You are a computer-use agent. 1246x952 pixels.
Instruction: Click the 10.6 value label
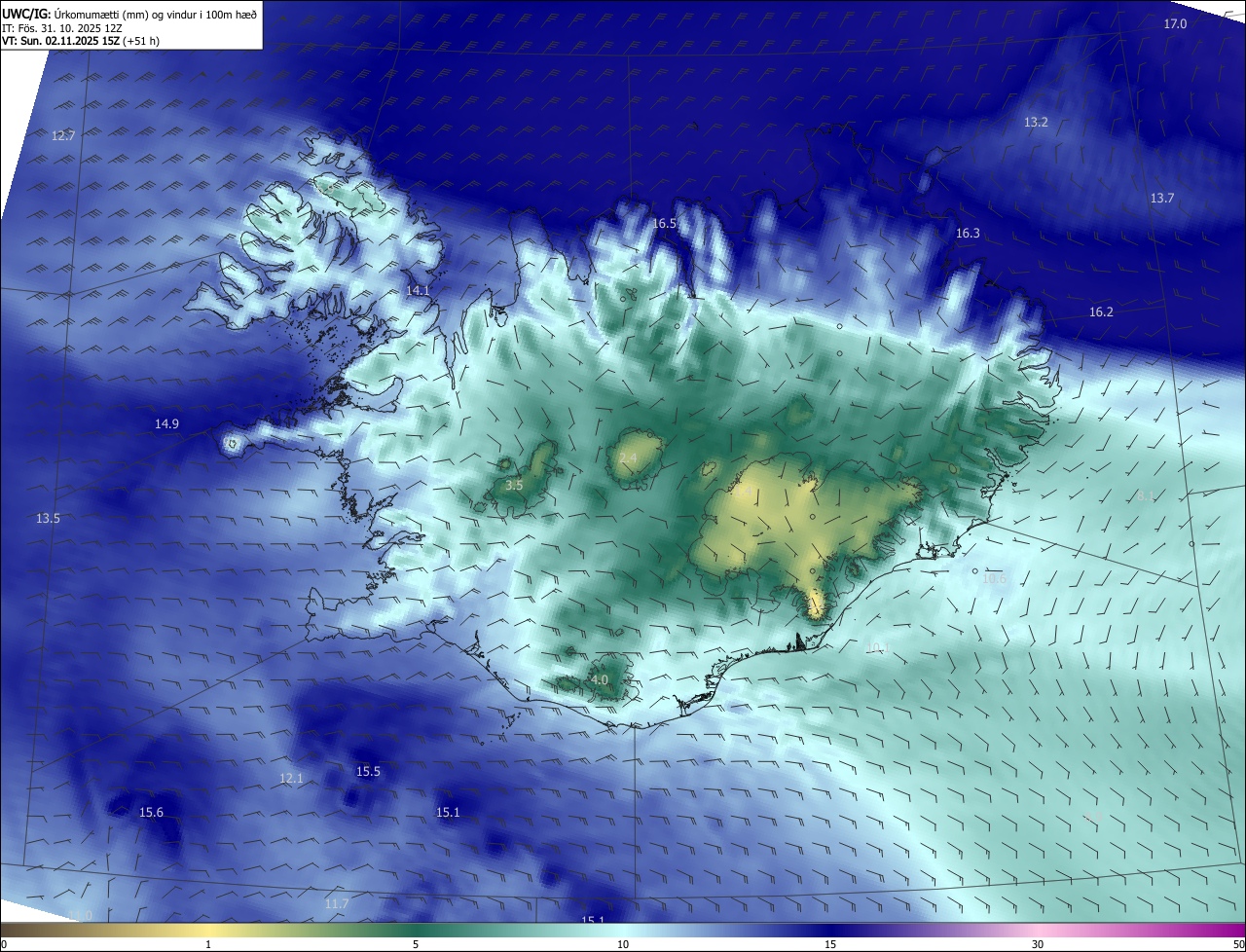point(994,578)
